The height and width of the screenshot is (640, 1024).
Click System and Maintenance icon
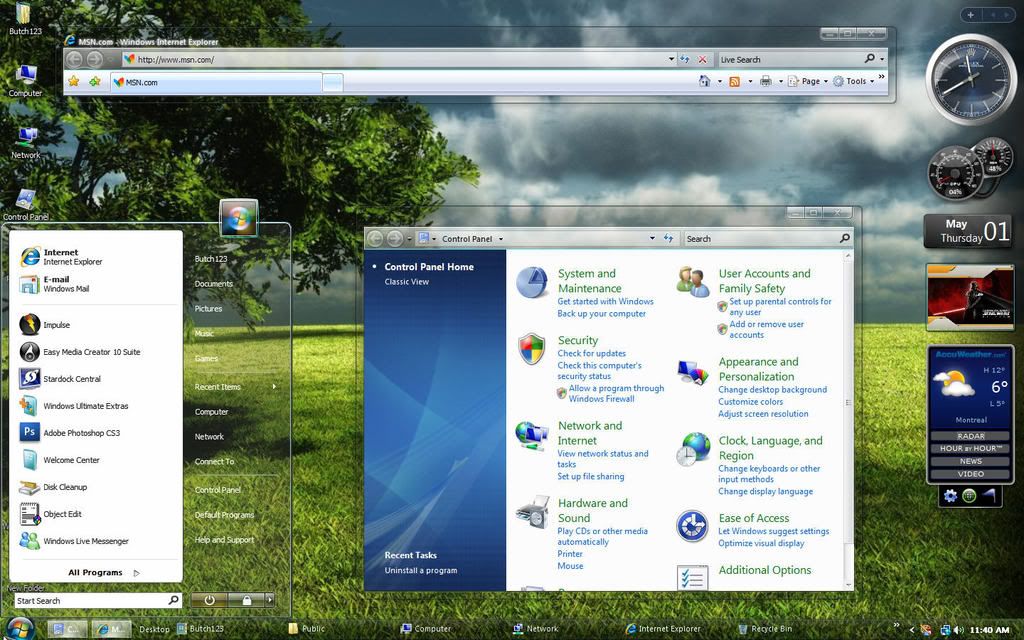[532, 282]
